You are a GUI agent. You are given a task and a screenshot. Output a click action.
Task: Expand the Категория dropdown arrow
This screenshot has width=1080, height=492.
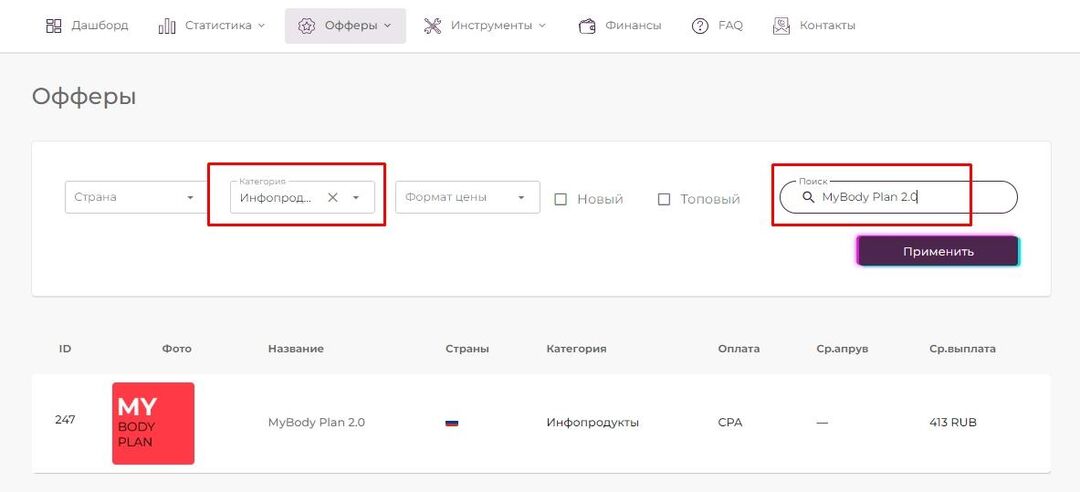click(356, 198)
